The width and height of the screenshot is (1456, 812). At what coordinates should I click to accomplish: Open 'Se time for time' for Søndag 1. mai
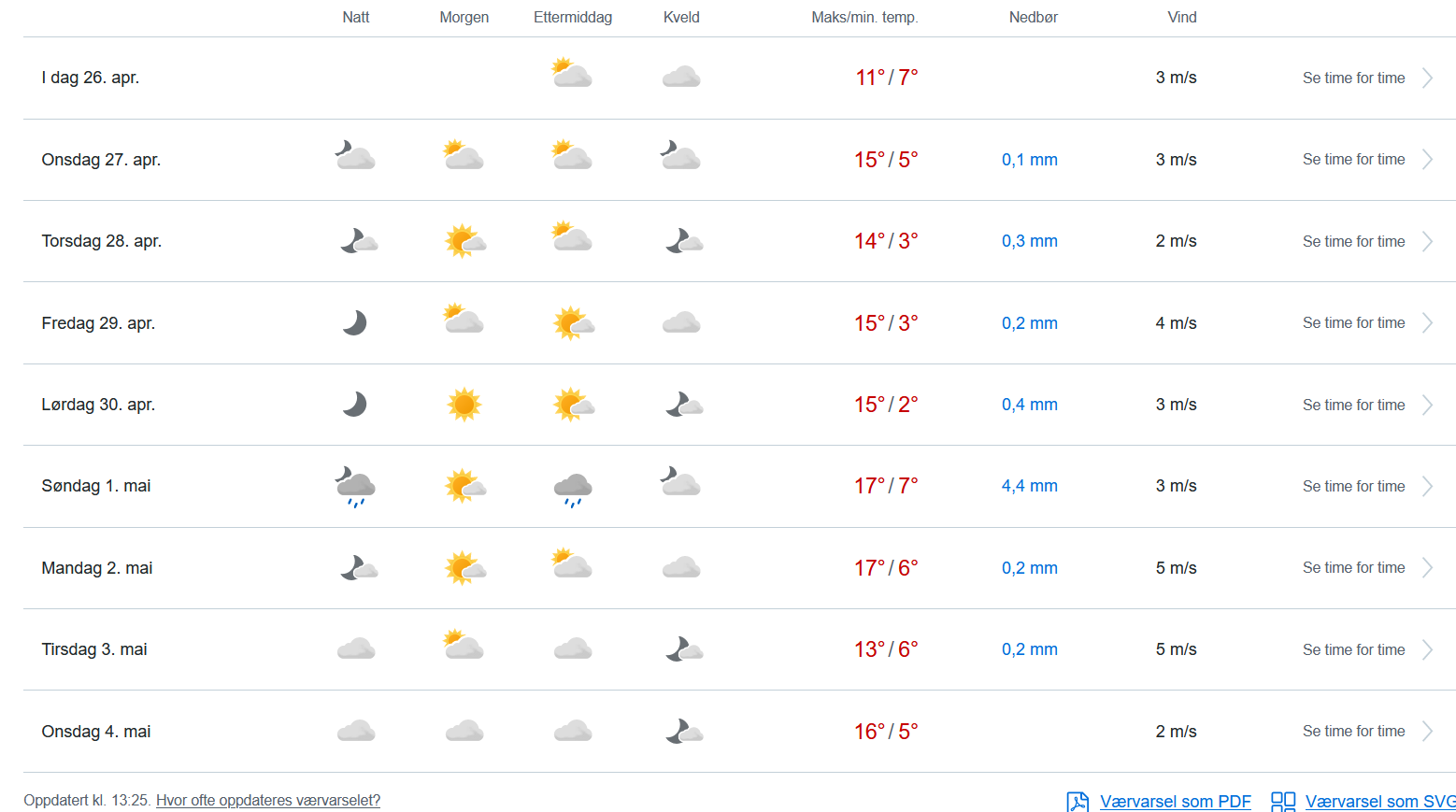tap(1353, 487)
